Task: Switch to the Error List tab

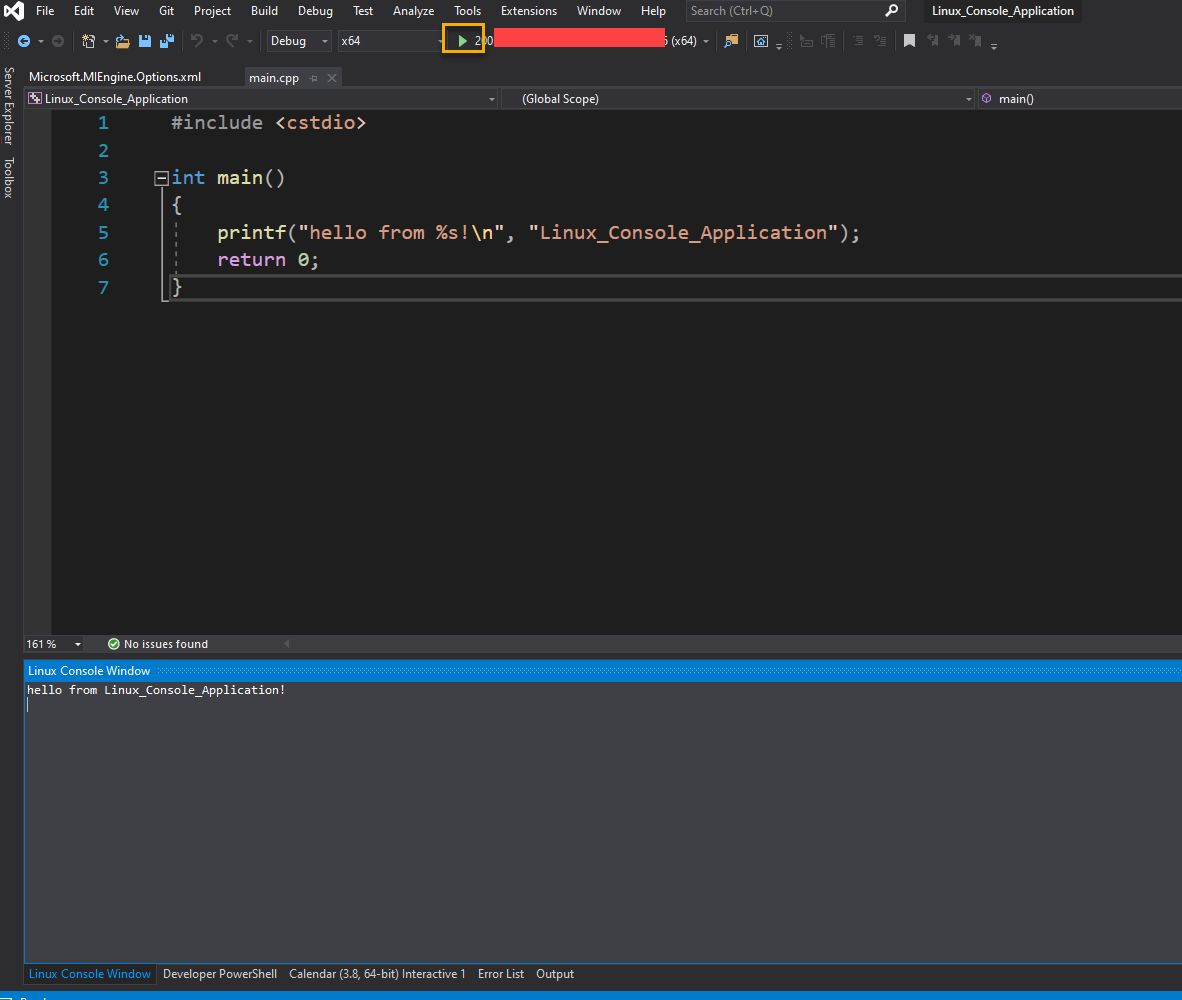Action: (501, 974)
